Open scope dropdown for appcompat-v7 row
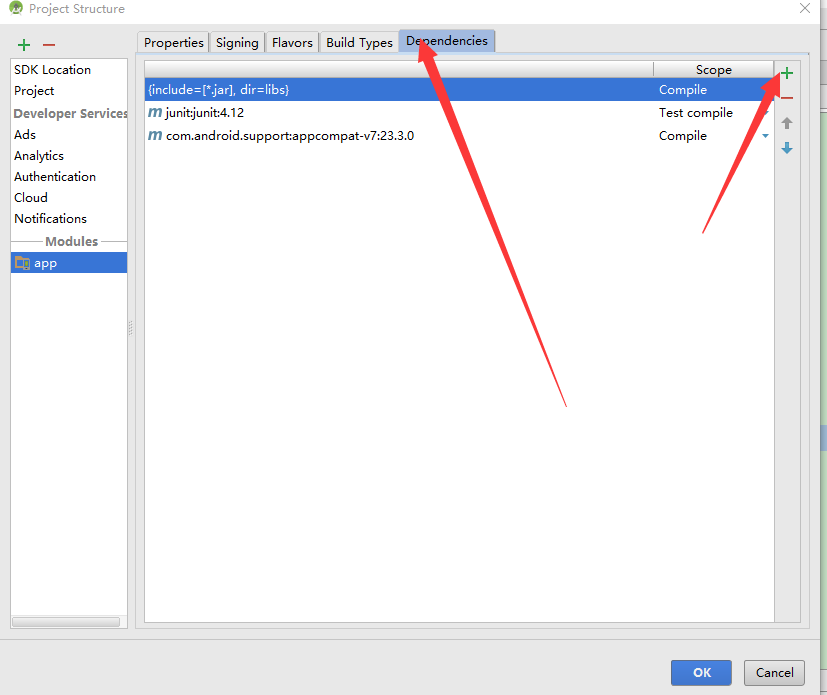The image size is (827, 695). pos(765,136)
